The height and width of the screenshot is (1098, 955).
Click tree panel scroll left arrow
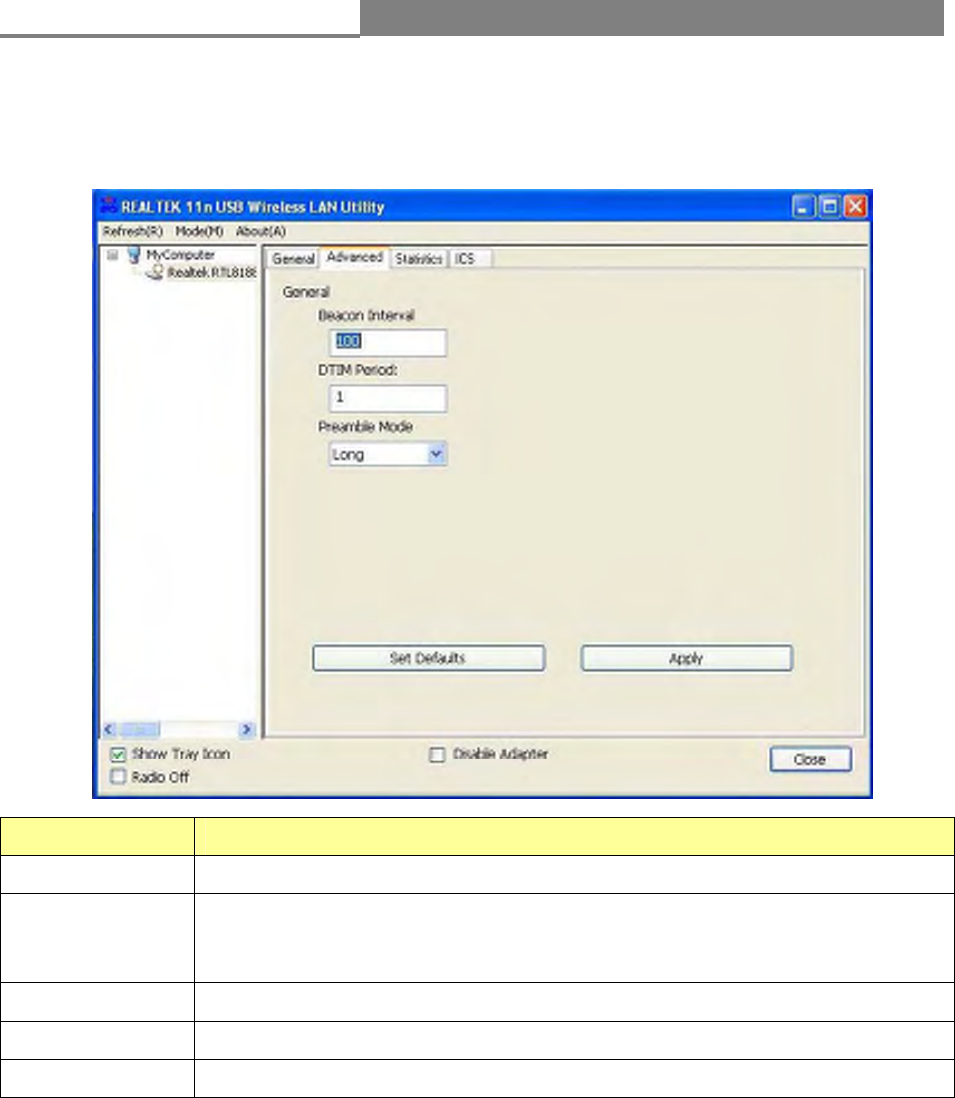click(x=109, y=729)
